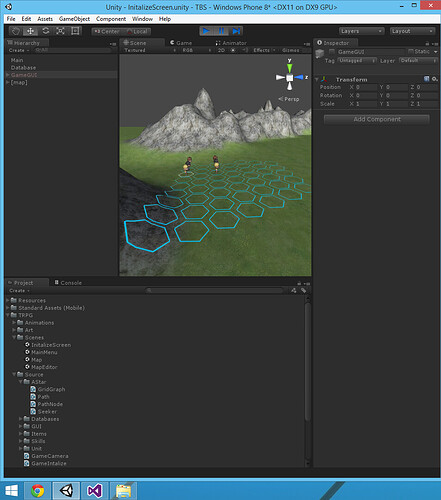Switch to the Console tab
The width and height of the screenshot is (441, 500).
[68, 283]
